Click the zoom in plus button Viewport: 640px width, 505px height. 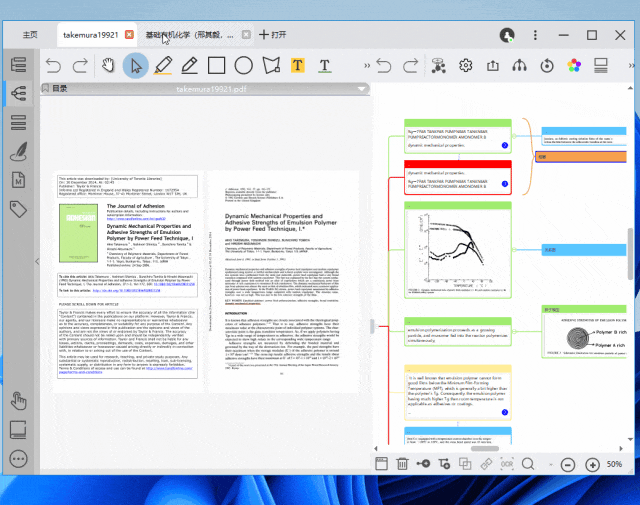coord(594,465)
